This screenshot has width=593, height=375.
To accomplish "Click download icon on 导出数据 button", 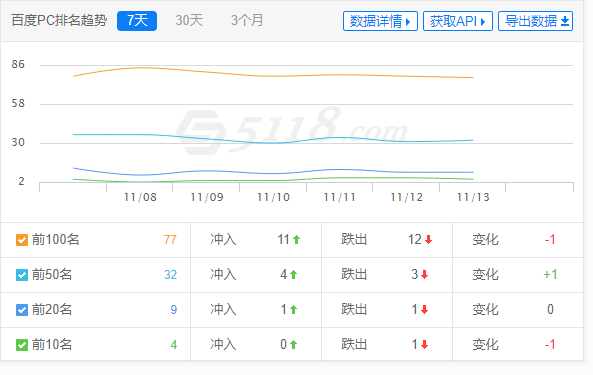I will (565, 21).
